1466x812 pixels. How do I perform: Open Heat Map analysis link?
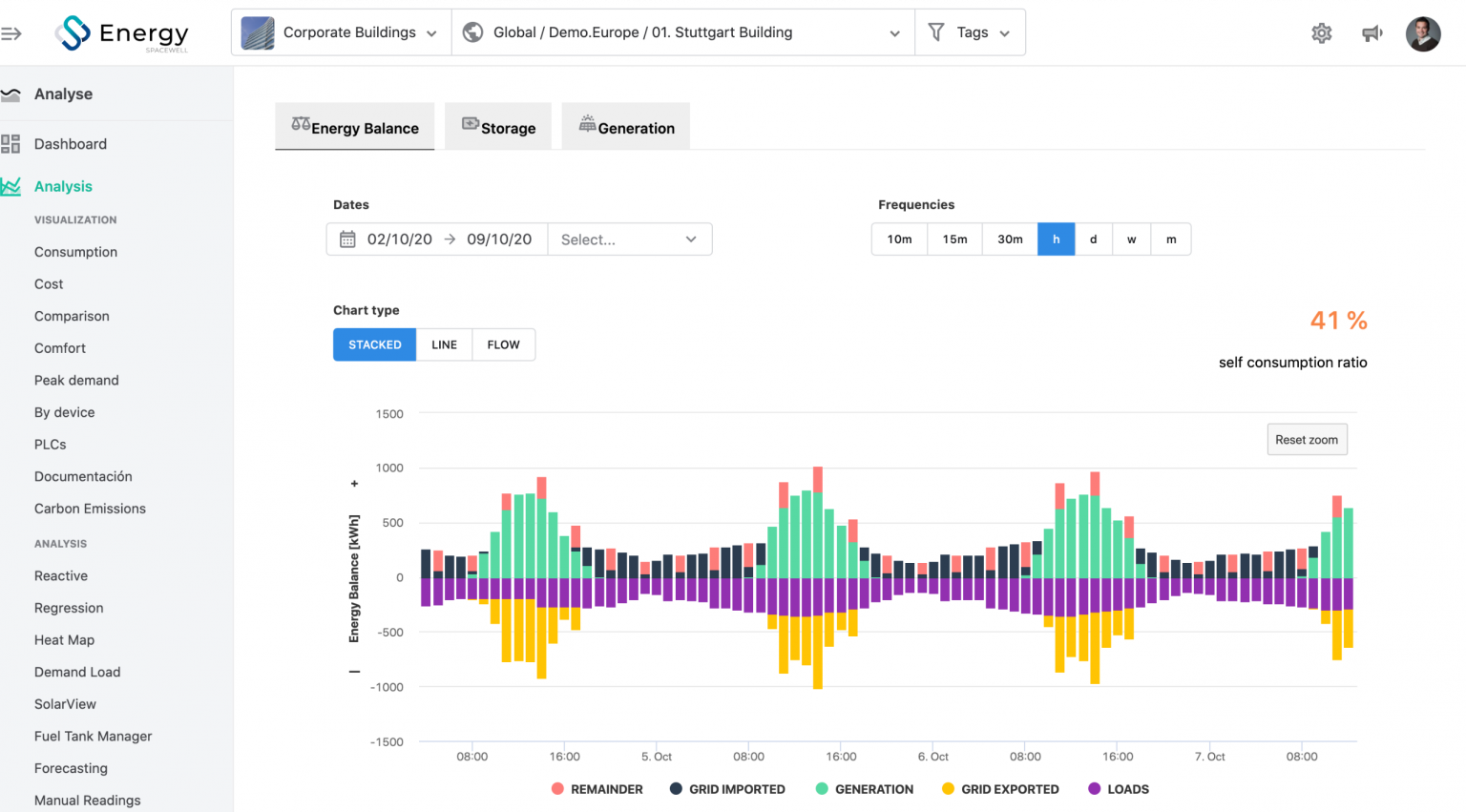pyautogui.click(x=64, y=640)
